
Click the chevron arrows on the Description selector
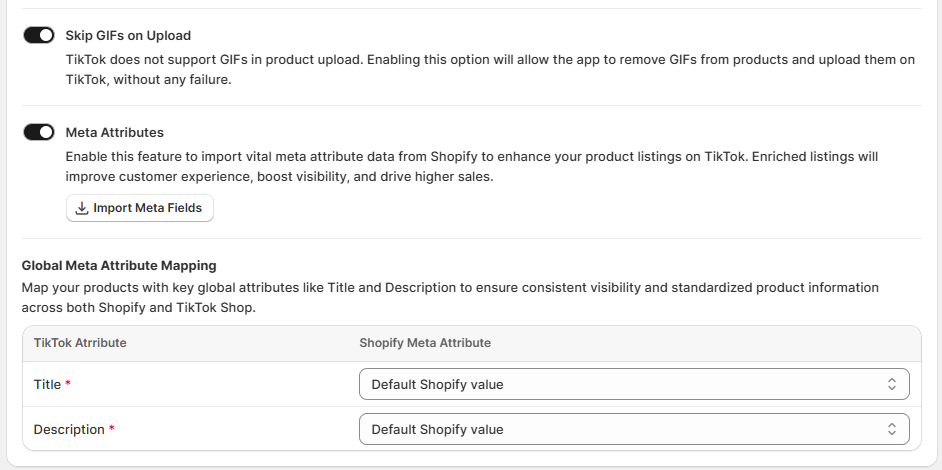click(892, 429)
